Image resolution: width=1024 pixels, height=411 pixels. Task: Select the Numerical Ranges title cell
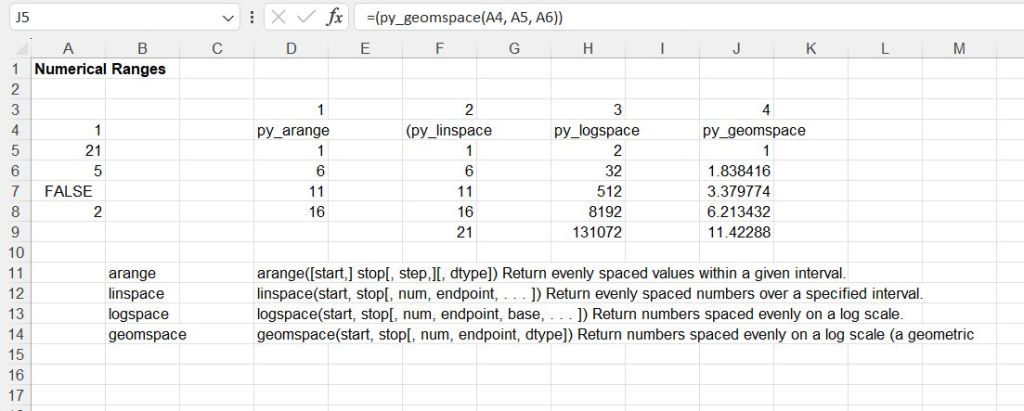(100, 70)
